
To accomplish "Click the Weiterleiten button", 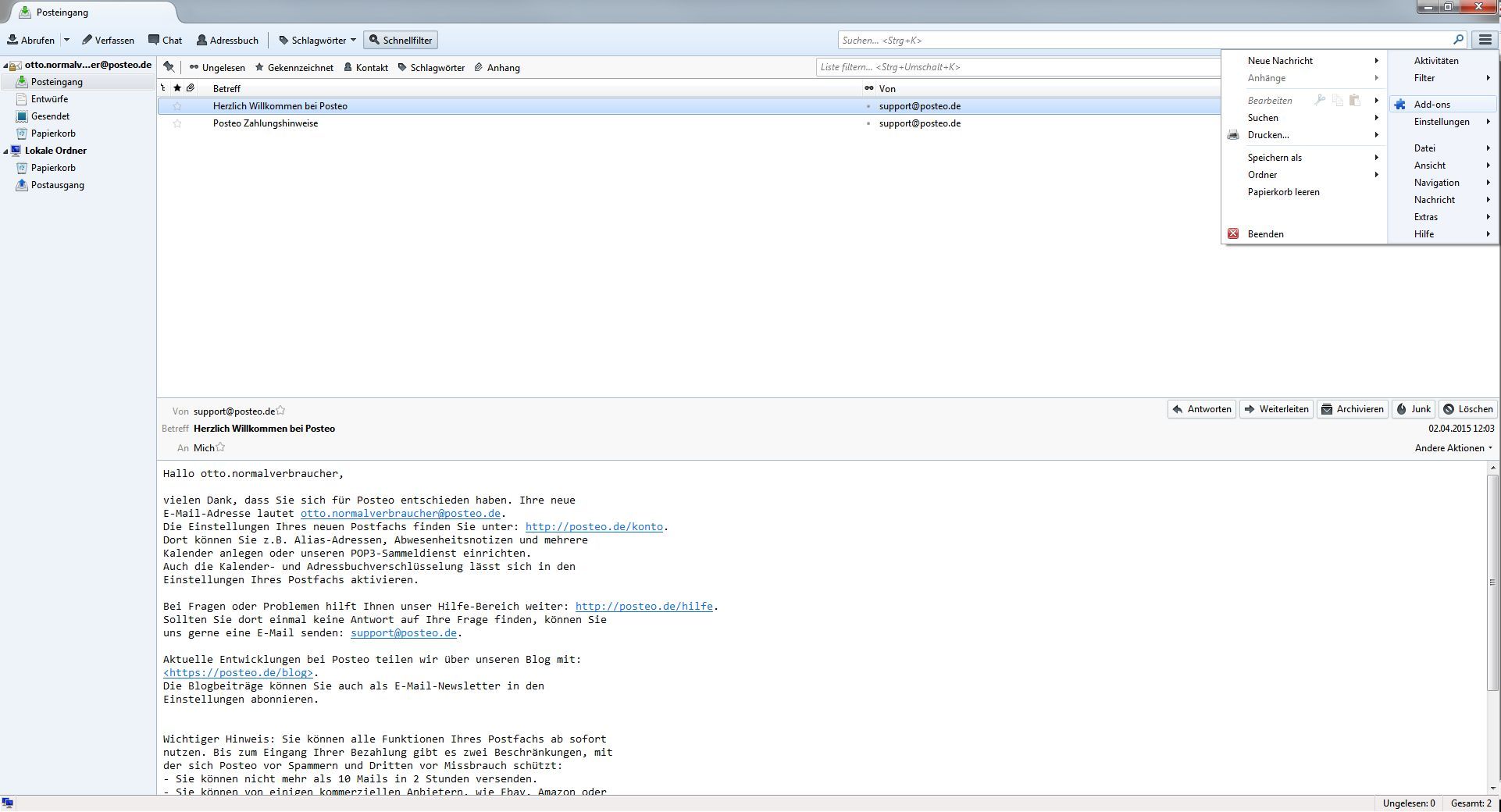I will [x=1276, y=409].
